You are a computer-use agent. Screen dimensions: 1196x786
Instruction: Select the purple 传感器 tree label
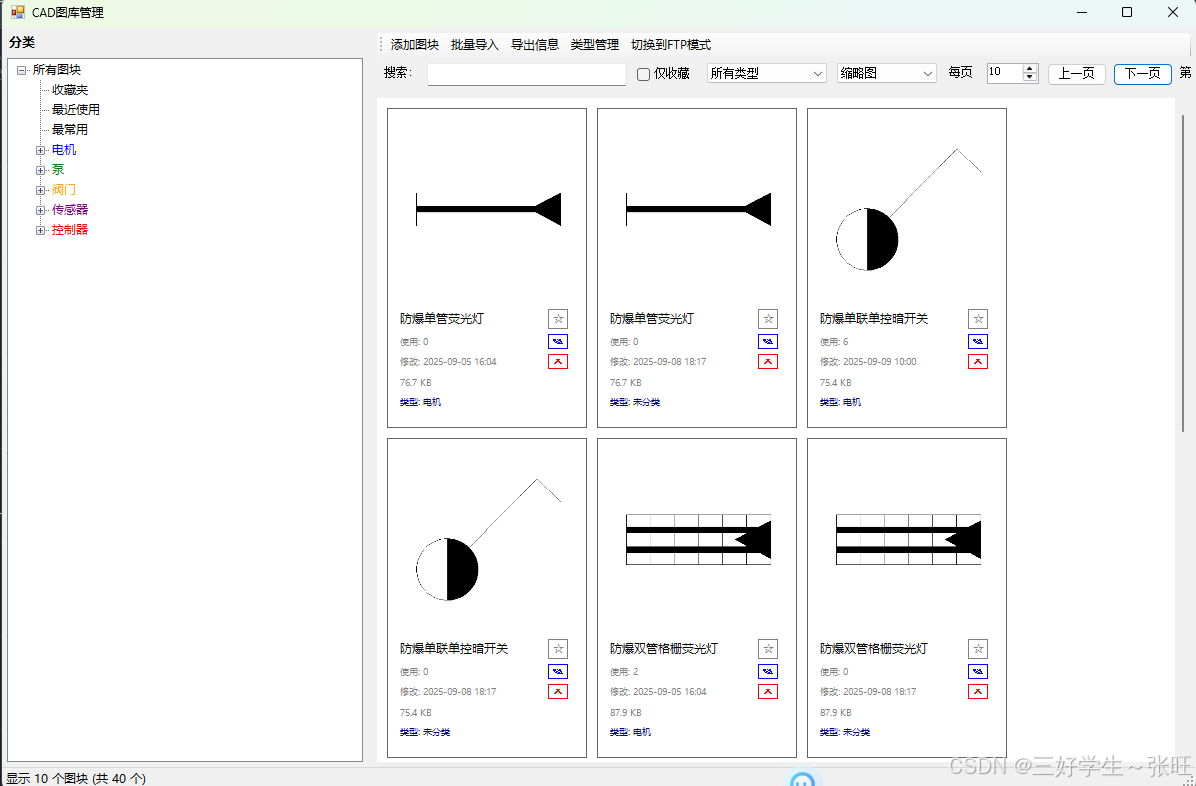70,209
